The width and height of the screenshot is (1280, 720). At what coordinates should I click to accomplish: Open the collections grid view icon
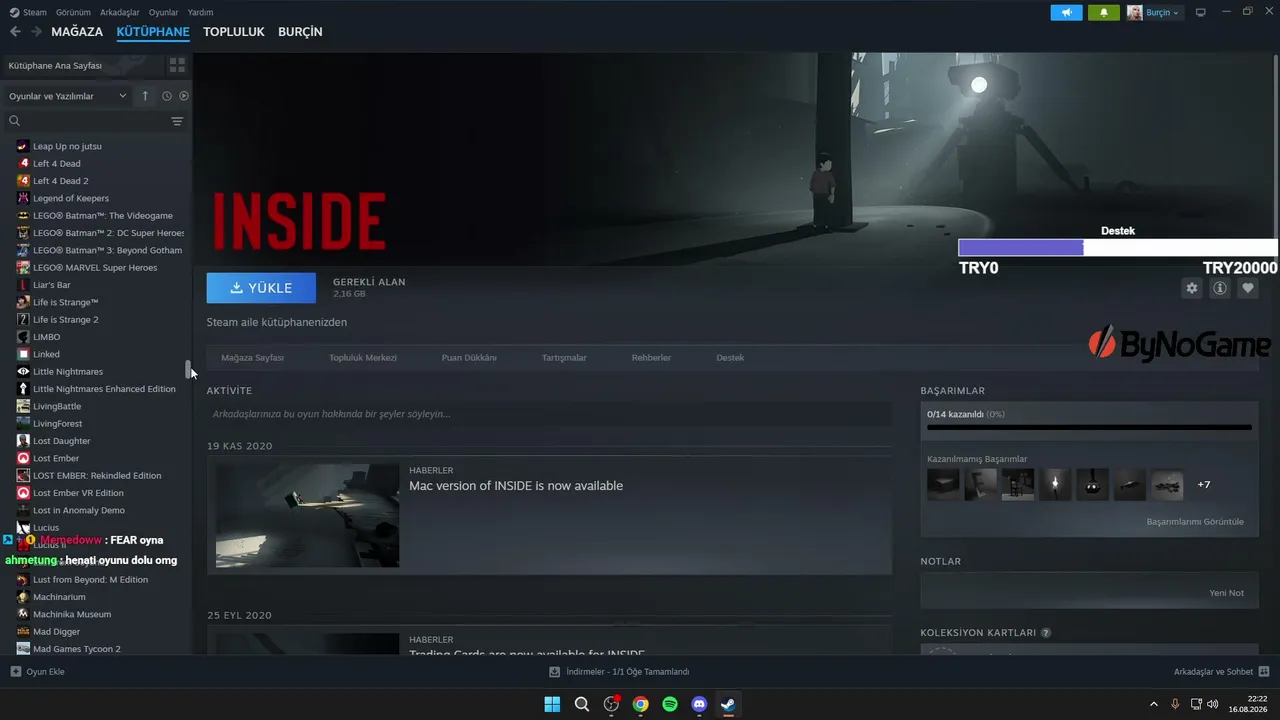(x=177, y=65)
